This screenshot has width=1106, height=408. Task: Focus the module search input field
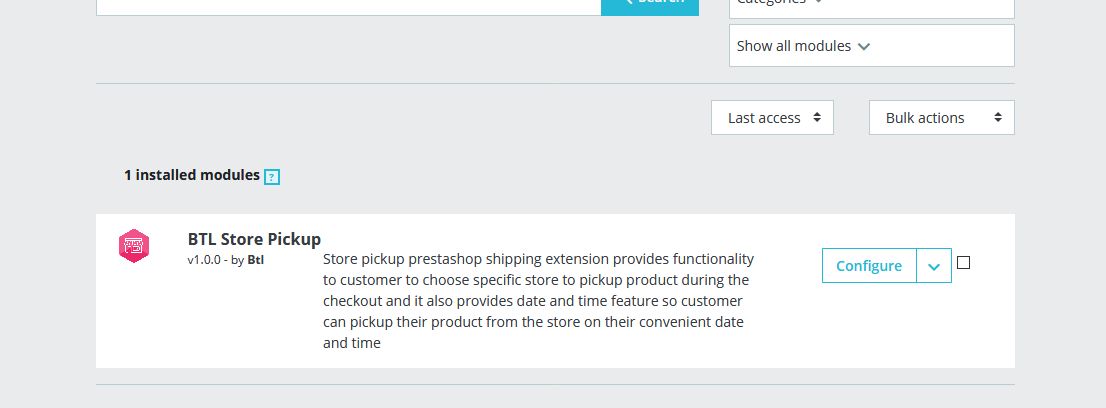(348, 6)
